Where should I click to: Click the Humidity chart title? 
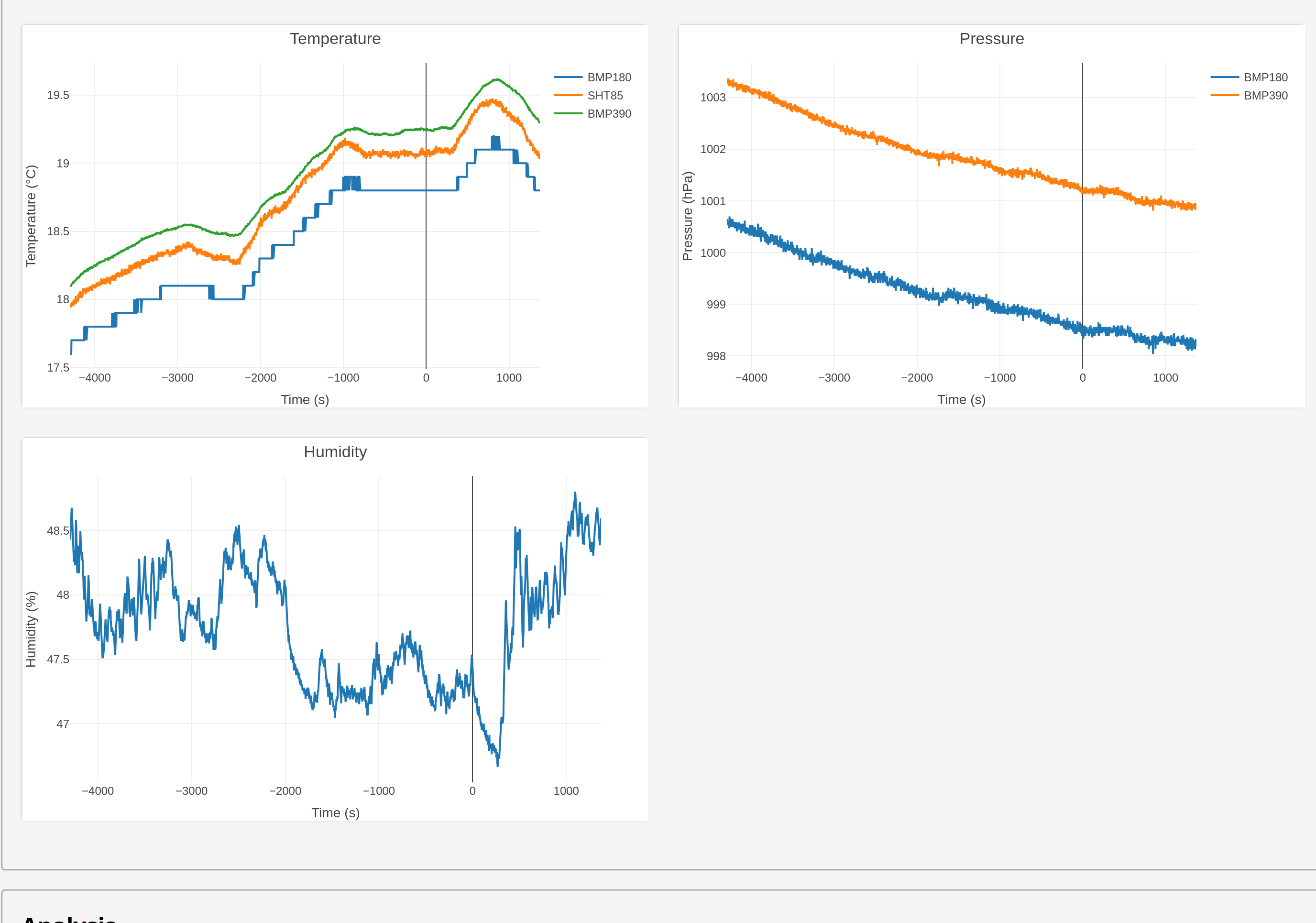[x=335, y=452]
